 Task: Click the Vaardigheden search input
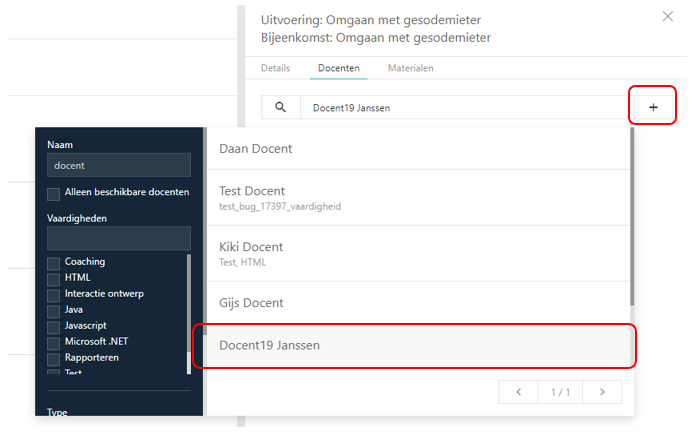[x=118, y=238]
